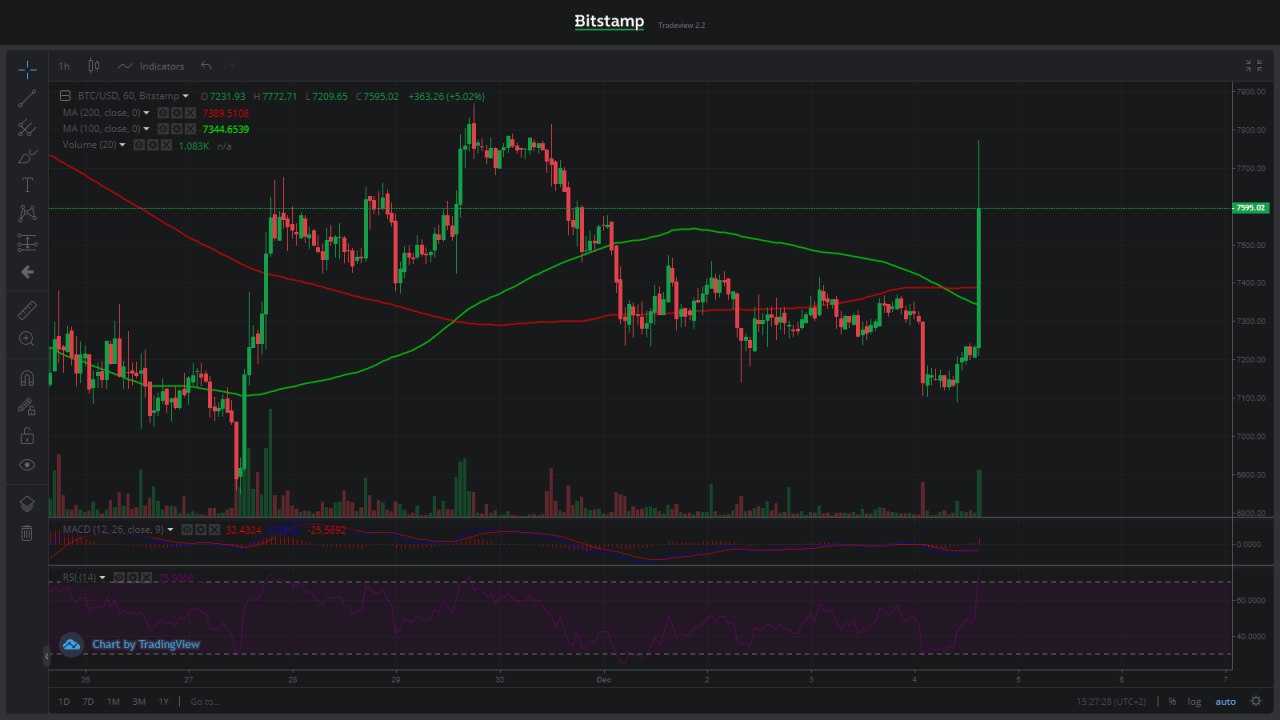
Task: Toggle stay in drawing mode pencil-lock
Action: click(x=27, y=407)
